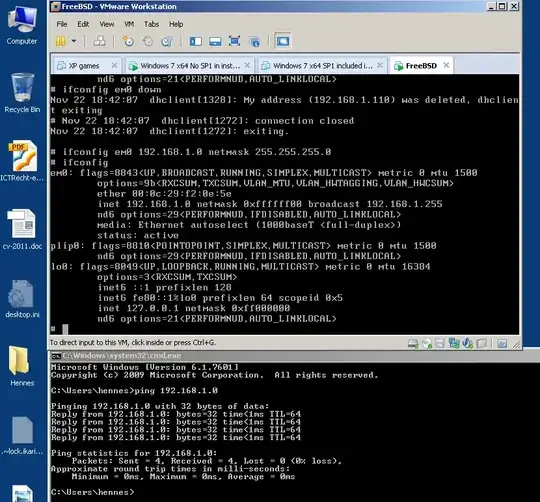Click 'Ping statistics for 192.168.1.0' text
540x502 pixels.
tap(134, 453)
